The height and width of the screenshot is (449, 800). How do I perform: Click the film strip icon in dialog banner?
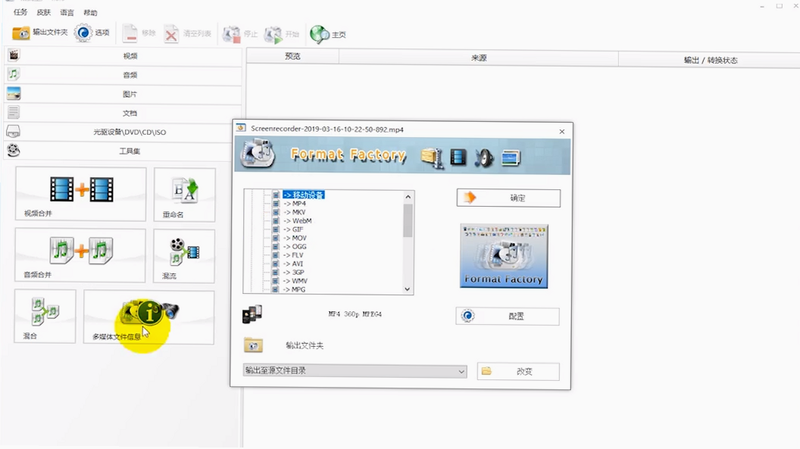click(x=458, y=157)
